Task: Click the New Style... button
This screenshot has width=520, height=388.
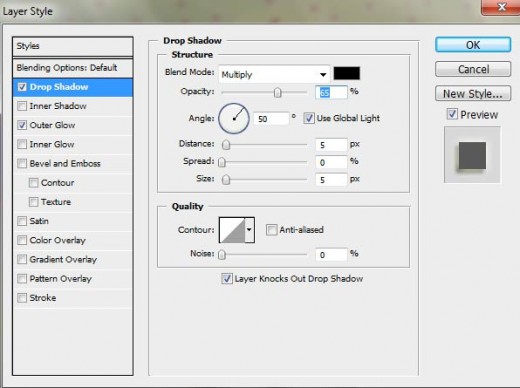Action: point(473,94)
